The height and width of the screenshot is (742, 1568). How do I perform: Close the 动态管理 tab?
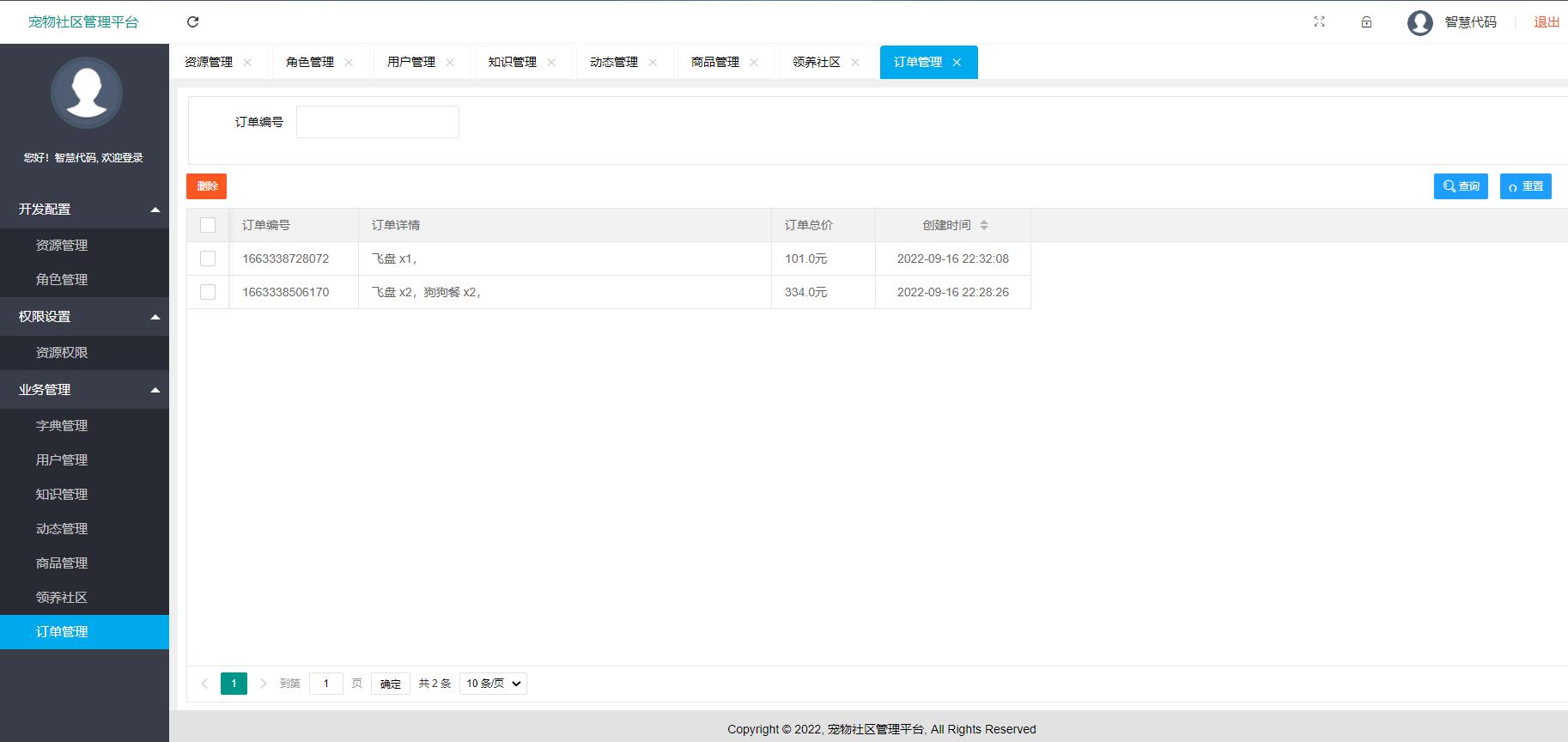coord(653,62)
